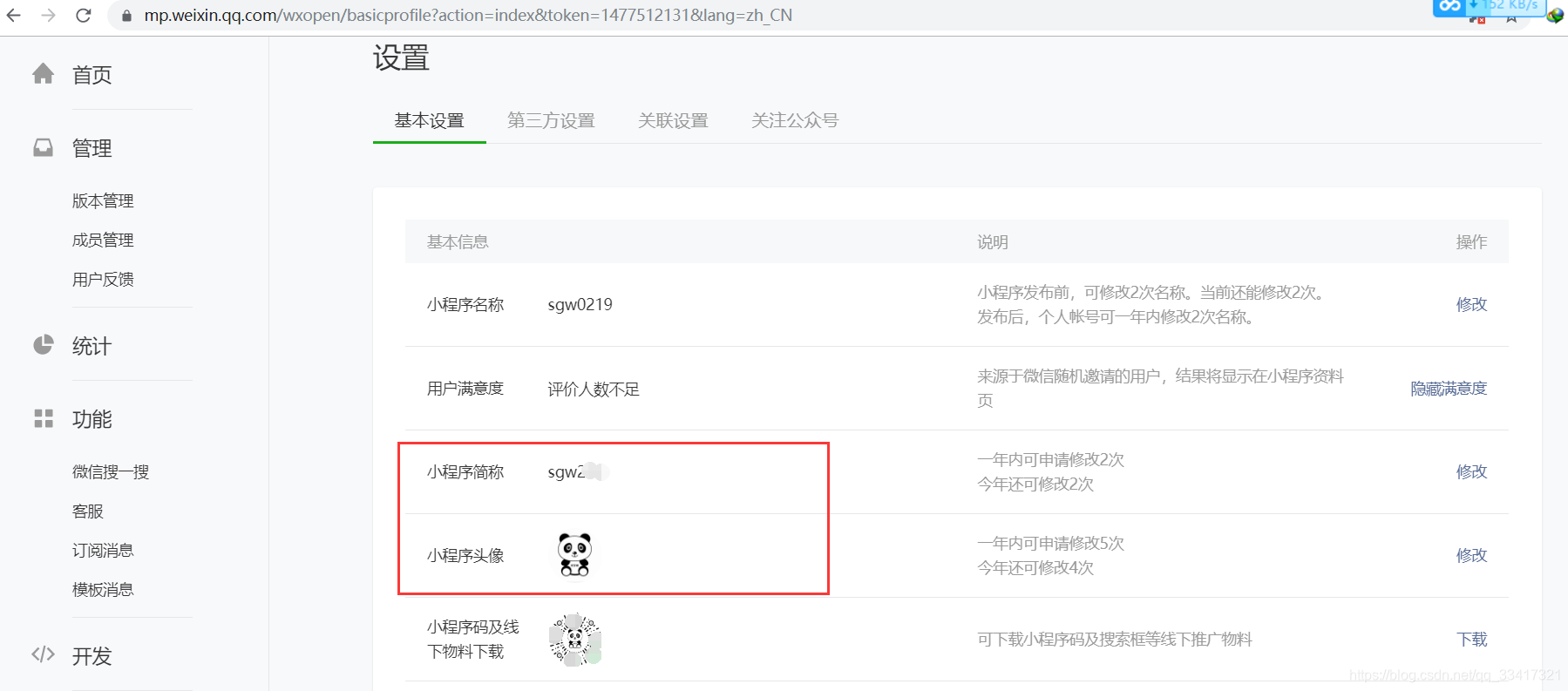
Task: Click the browser back arrow
Action: 14,16
